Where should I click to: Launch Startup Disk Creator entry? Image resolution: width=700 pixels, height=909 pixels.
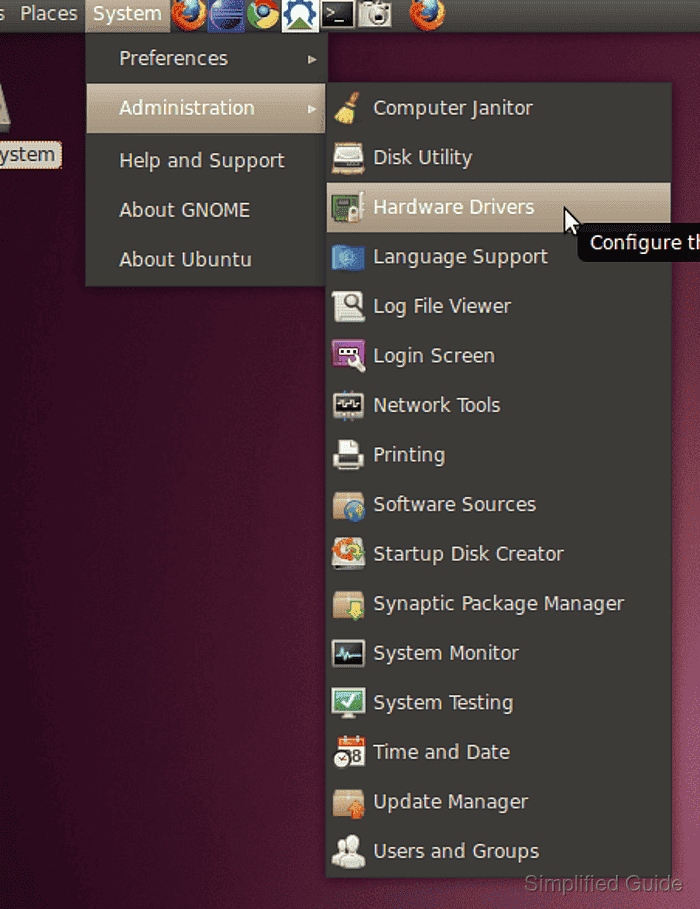[x=499, y=554]
